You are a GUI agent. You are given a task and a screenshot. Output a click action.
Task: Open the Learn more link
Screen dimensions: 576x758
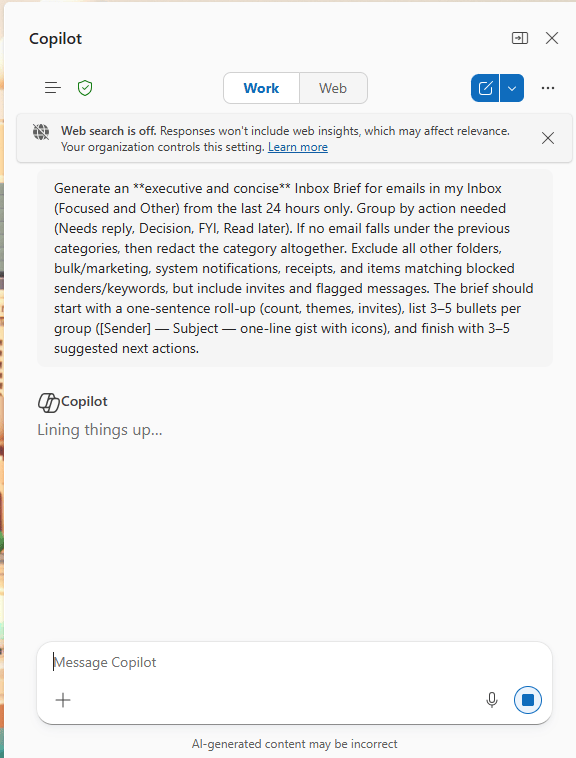pos(298,147)
